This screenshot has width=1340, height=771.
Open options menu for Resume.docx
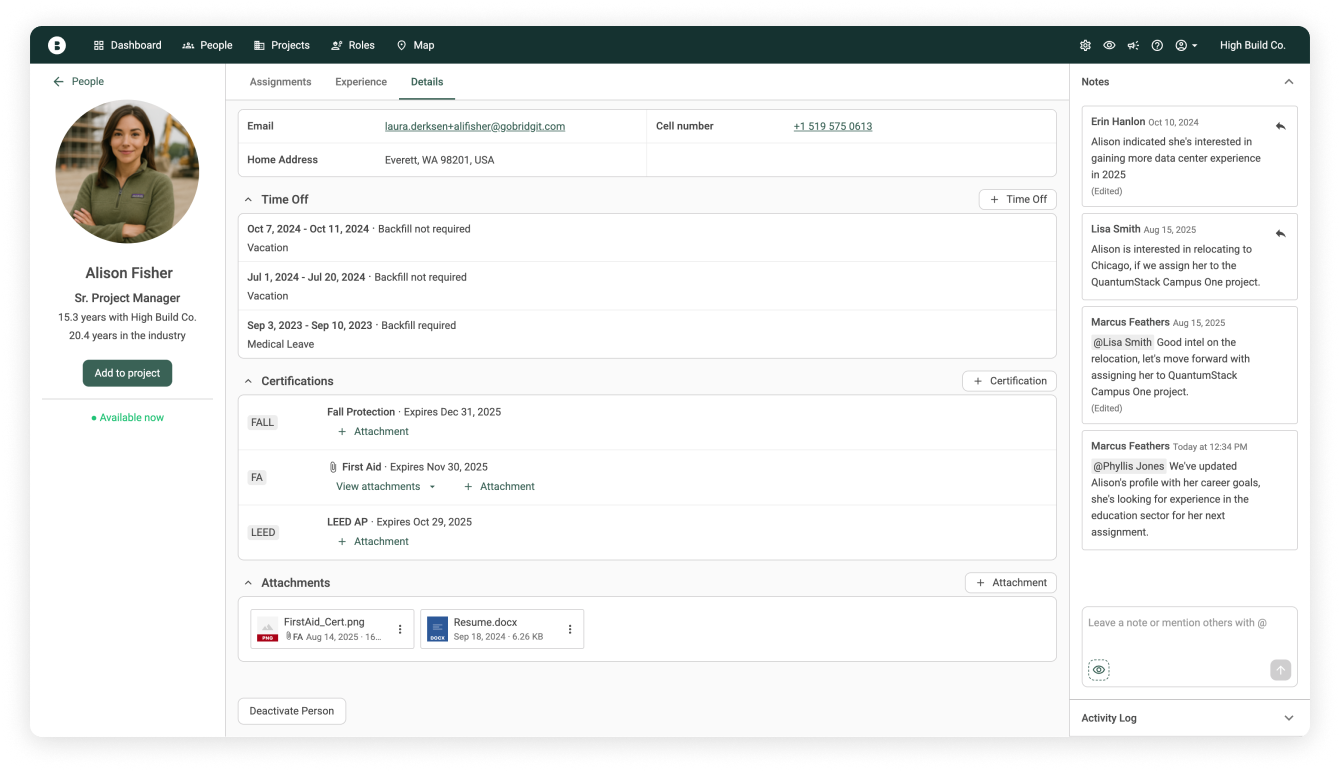(x=570, y=629)
